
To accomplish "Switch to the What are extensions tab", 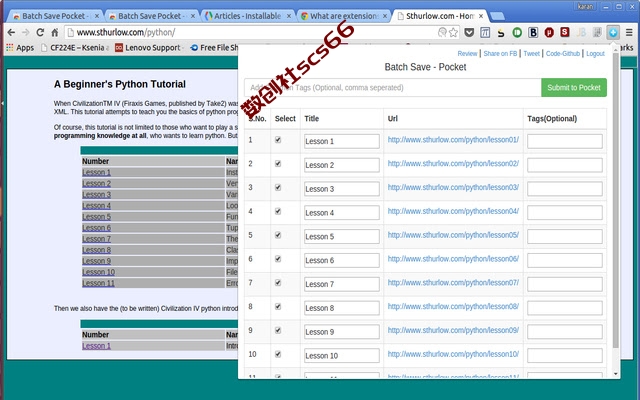I will [344, 16].
